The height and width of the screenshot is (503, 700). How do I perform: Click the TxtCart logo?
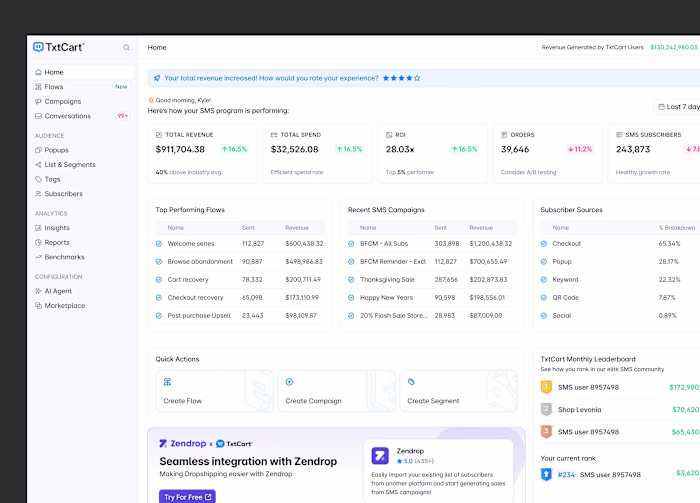pos(58,47)
